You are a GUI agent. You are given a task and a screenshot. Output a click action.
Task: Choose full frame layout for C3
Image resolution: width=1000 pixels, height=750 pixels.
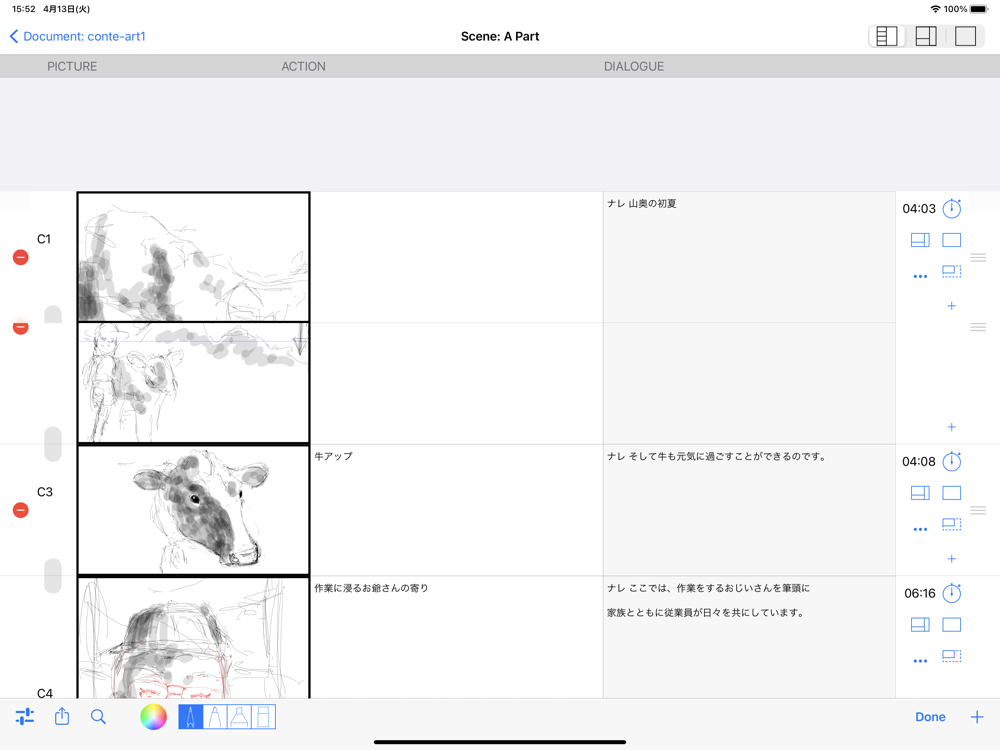tap(952, 493)
